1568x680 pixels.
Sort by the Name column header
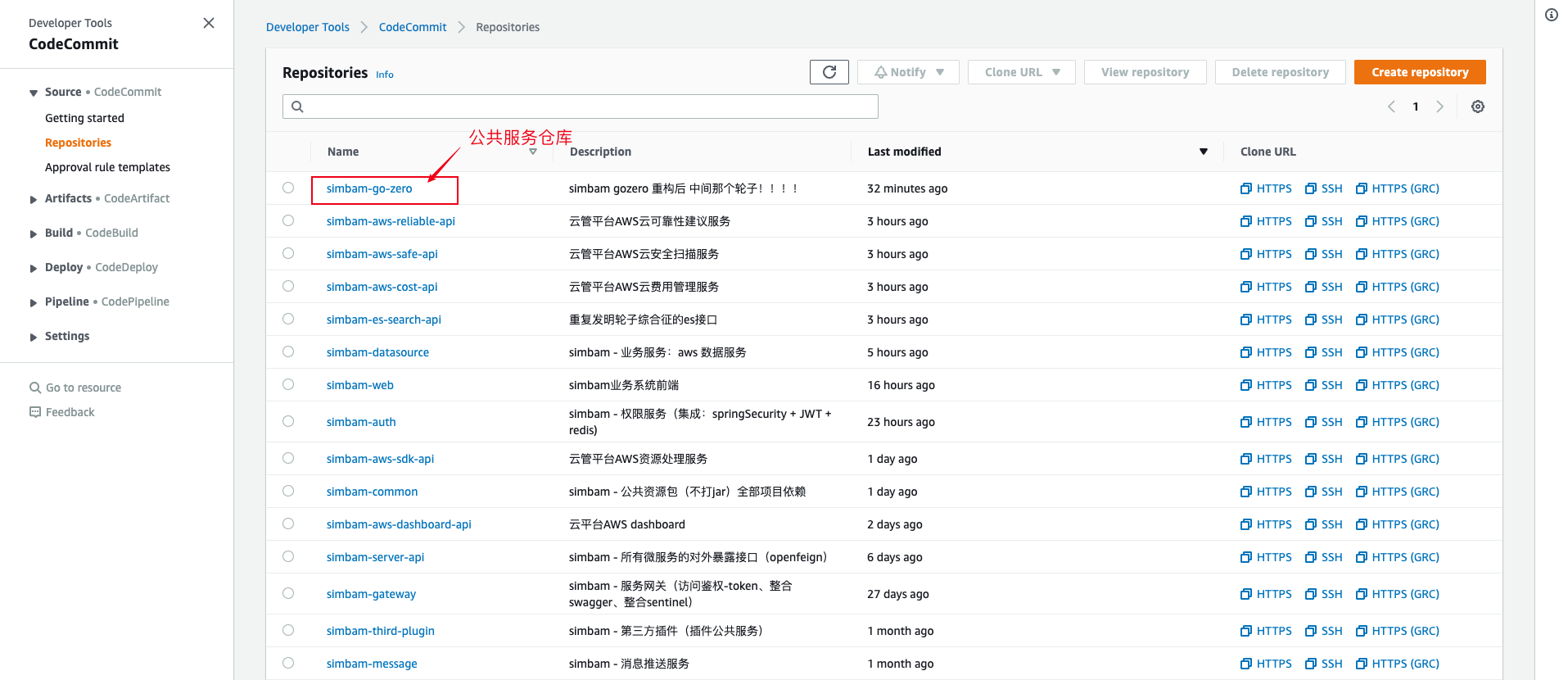click(343, 152)
